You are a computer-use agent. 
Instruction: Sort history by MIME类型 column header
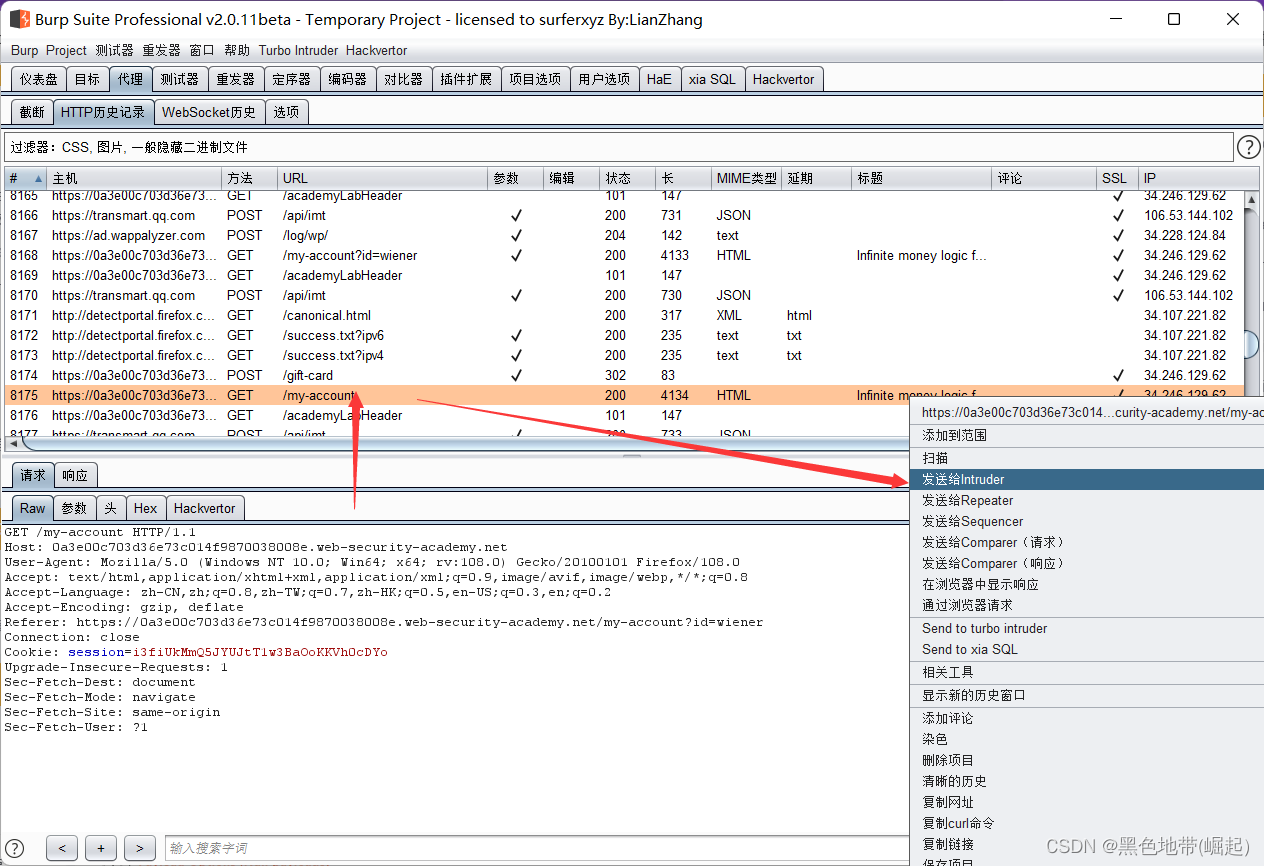point(746,178)
